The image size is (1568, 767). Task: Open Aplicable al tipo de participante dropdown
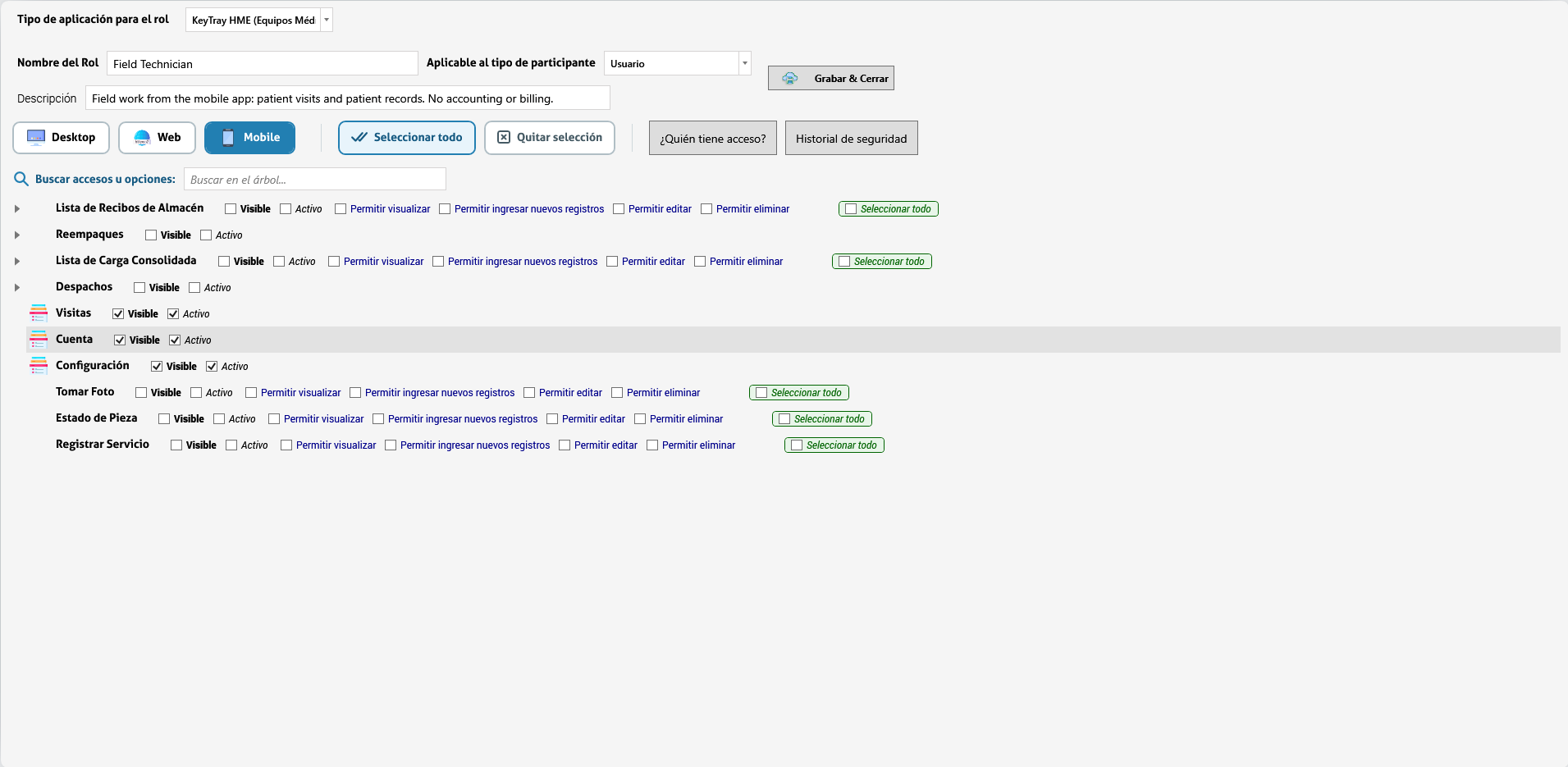[745, 63]
